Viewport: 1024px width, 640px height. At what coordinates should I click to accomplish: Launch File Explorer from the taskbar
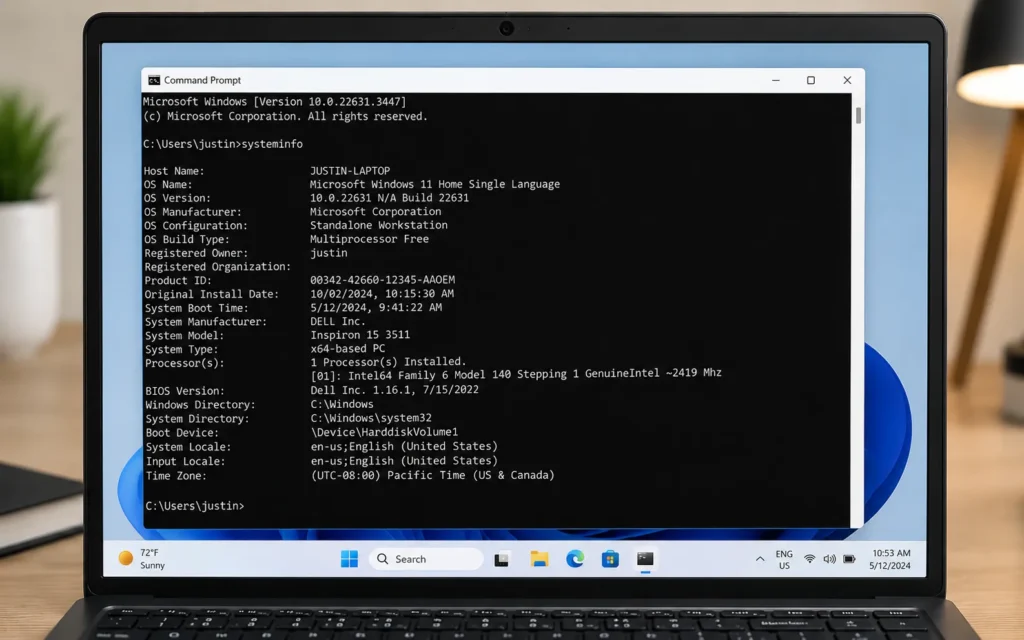click(539, 559)
